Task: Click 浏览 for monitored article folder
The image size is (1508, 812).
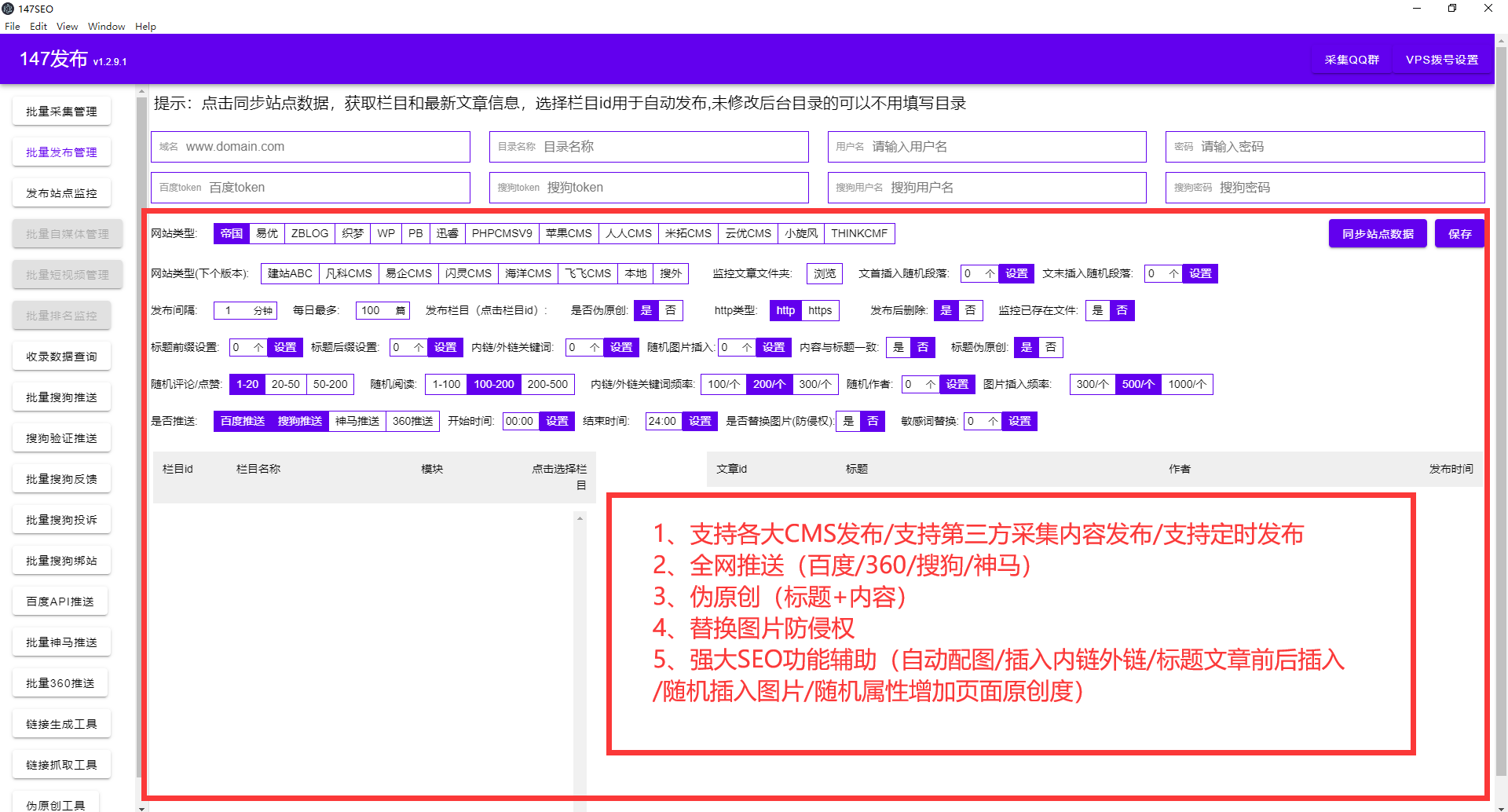Action: click(x=823, y=273)
